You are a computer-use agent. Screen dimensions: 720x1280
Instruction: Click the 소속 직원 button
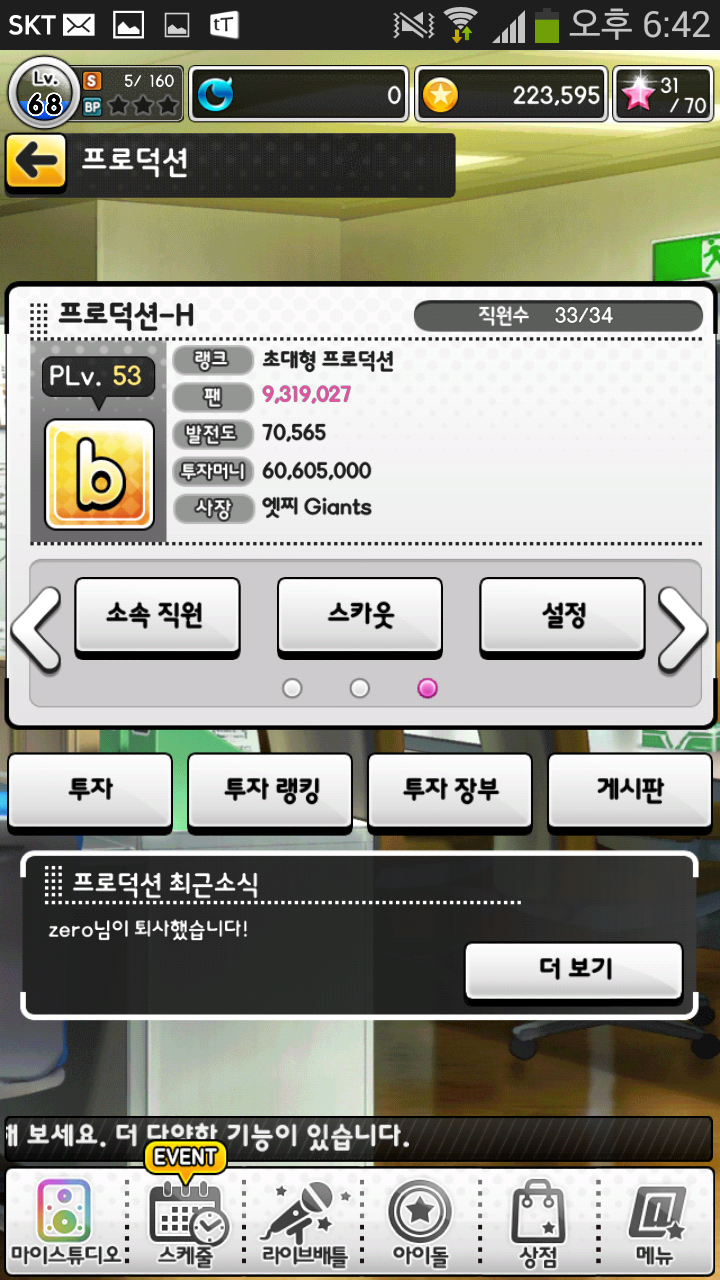(x=157, y=617)
